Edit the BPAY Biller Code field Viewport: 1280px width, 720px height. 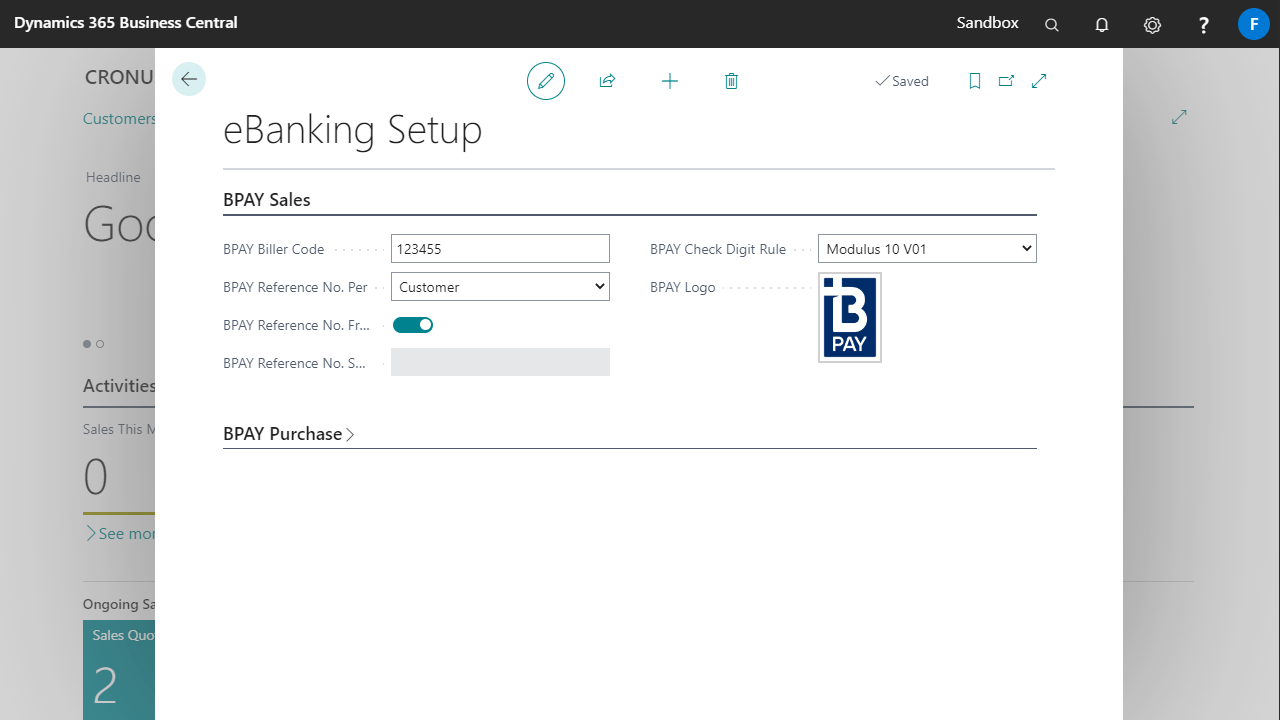[500, 249]
